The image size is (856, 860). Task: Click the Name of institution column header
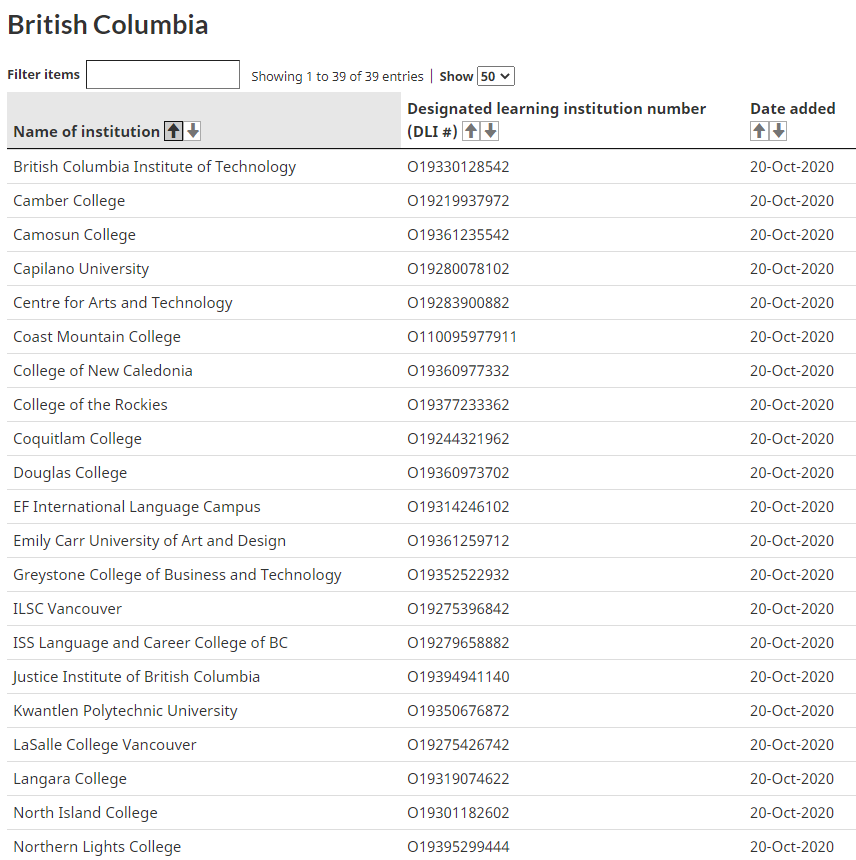pos(87,132)
